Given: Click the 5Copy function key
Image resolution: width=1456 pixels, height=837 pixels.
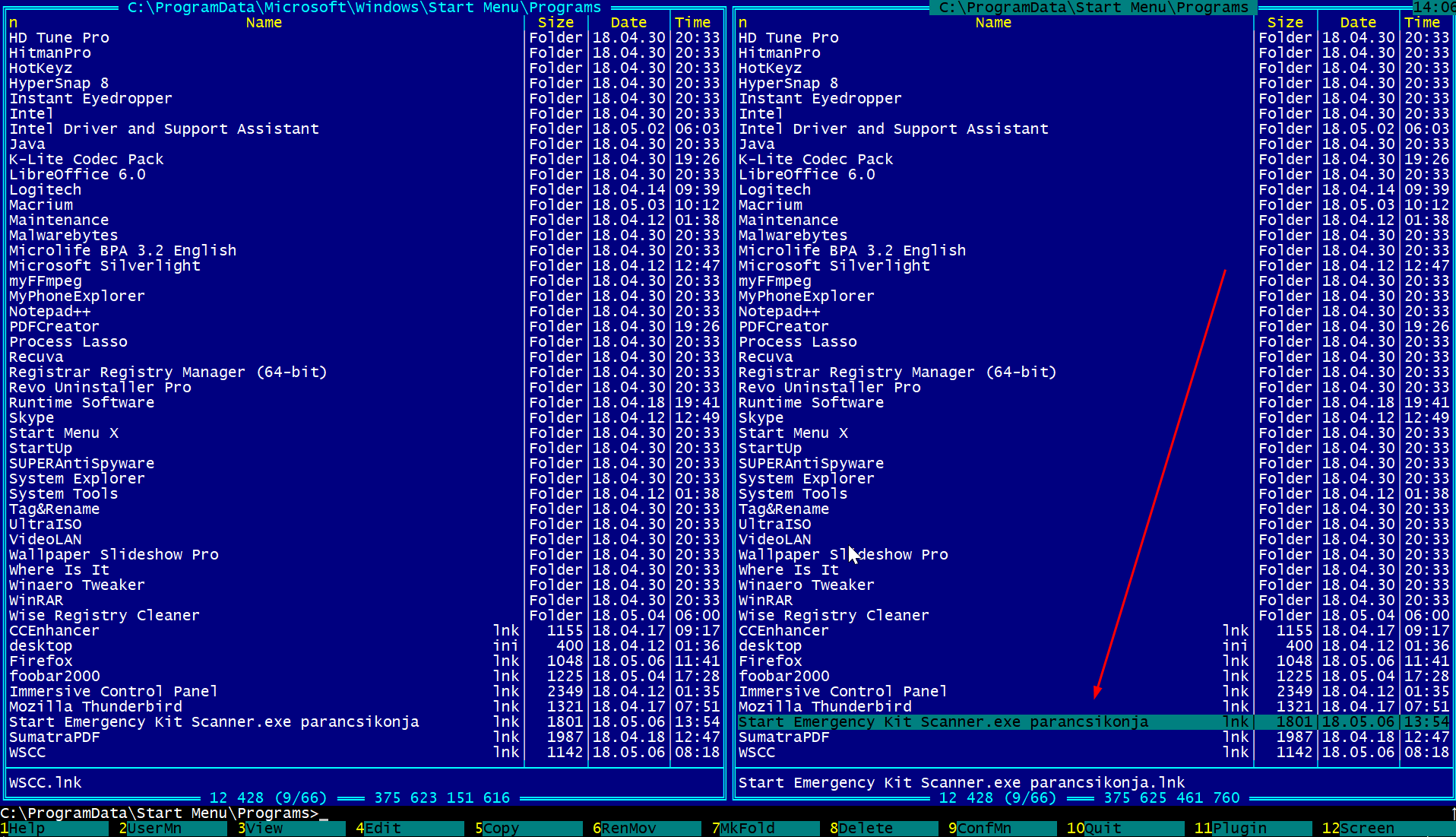Looking at the screenshot, I should tap(528, 829).
